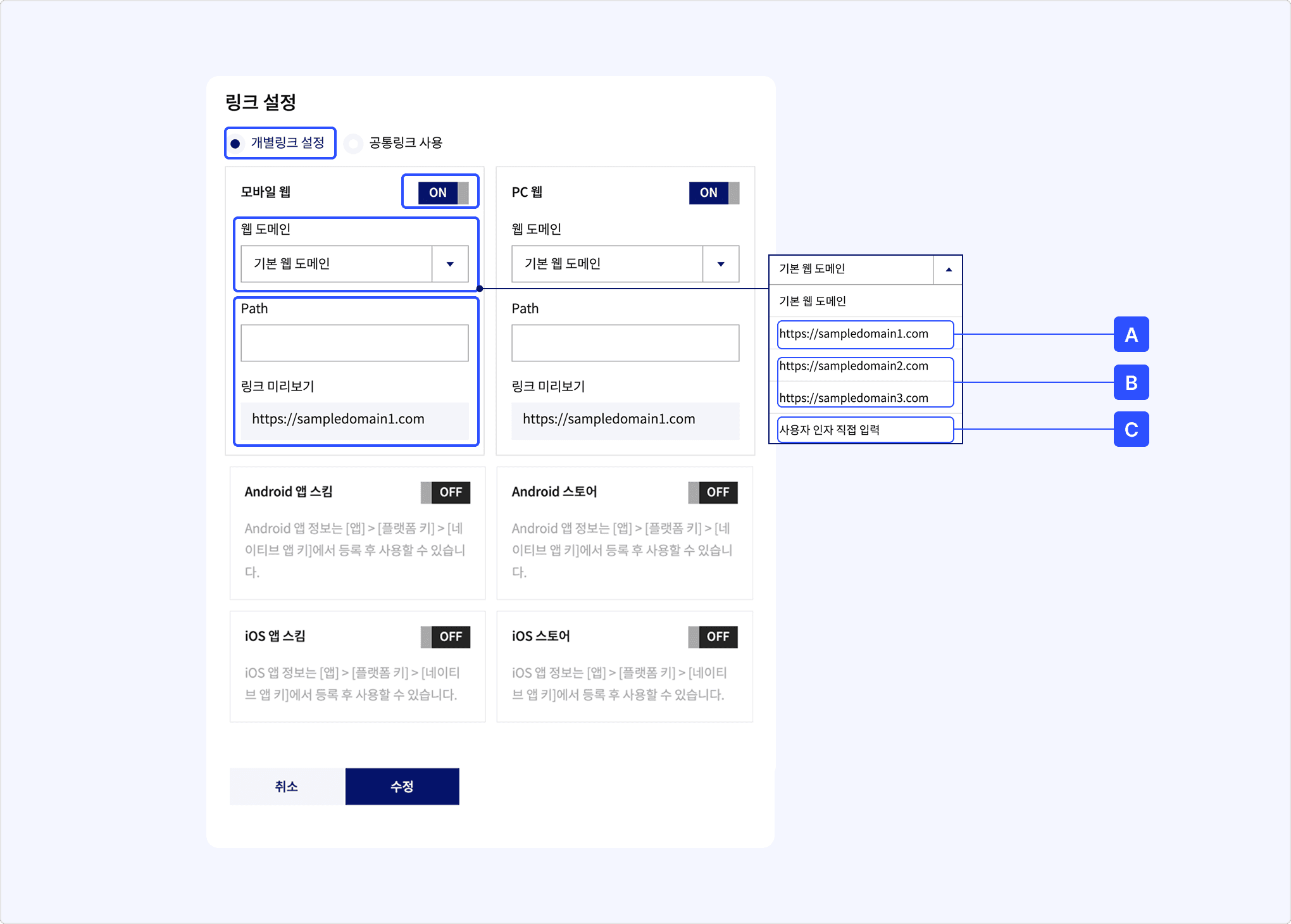Open the 모바일 웹 domain dropdown arrow

tap(450, 264)
